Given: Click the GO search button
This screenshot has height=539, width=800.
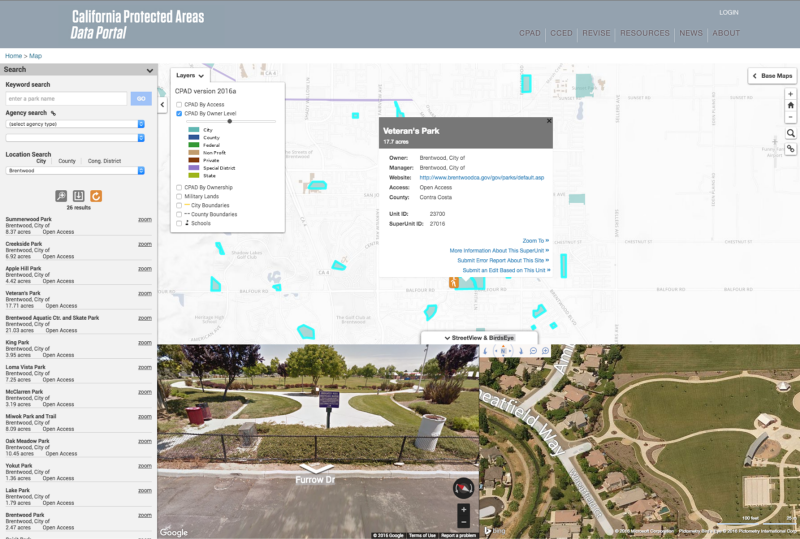Looking at the screenshot, I should click(x=141, y=99).
